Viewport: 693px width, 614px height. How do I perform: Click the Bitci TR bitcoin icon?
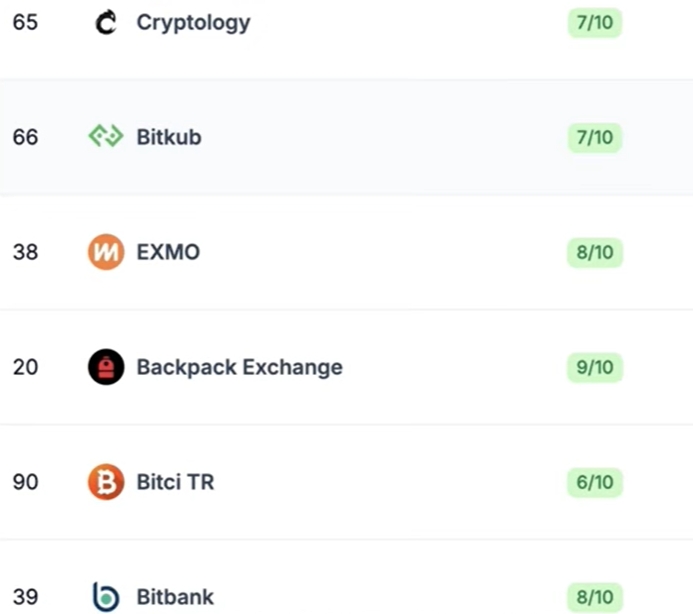click(106, 482)
